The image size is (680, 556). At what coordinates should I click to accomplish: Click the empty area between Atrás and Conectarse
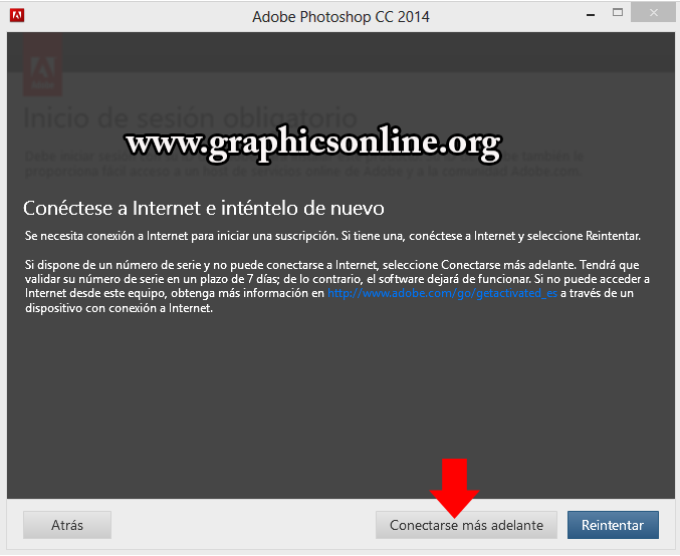(243, 525)
